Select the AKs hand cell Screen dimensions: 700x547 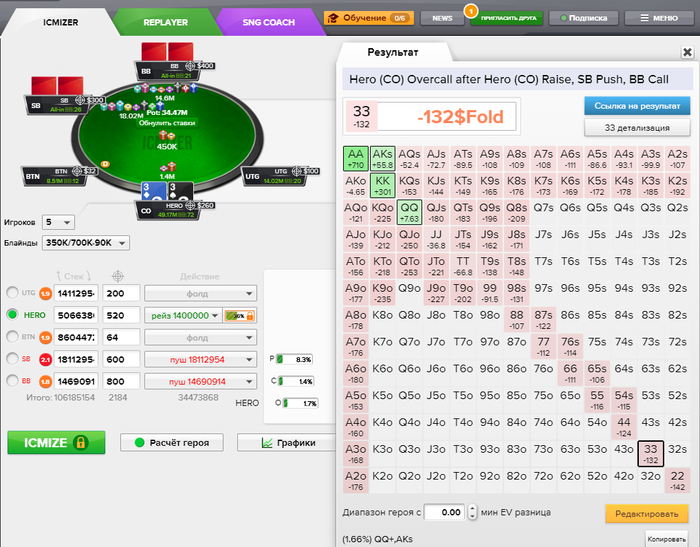point(383,159)
